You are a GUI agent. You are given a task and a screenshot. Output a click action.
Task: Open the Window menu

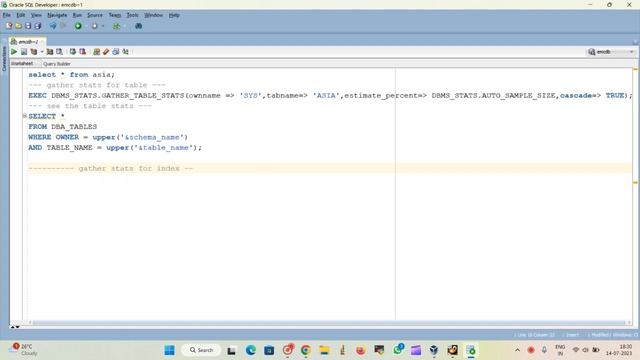pos(153,15)
